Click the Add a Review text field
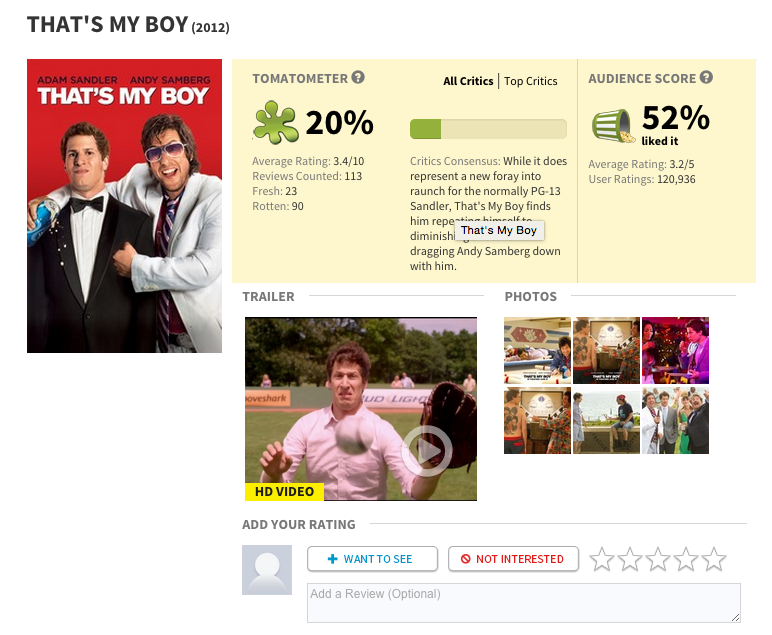772x635 pixels. point(524,603)
